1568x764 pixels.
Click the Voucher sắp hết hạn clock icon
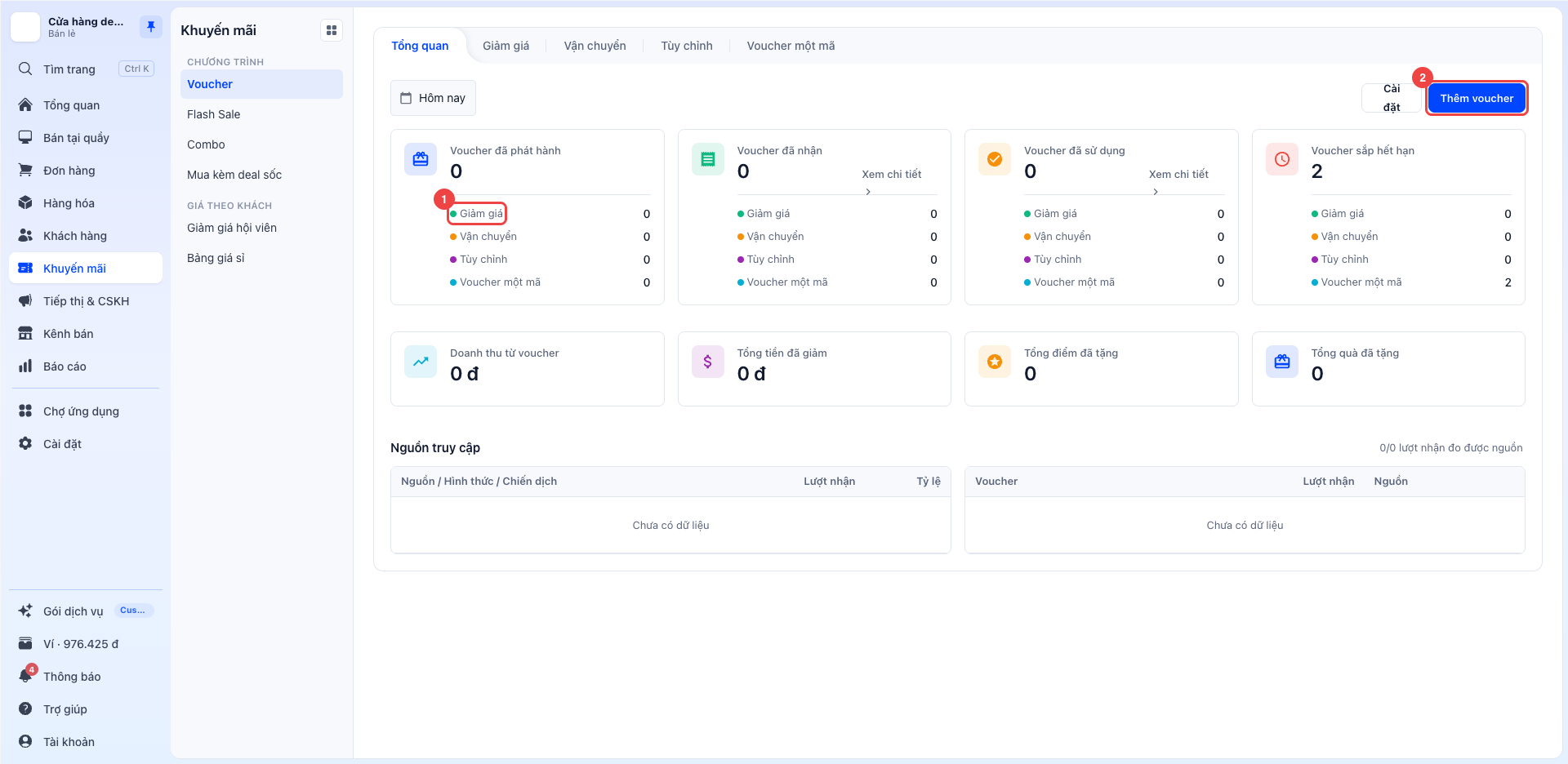click(1282, 159)
